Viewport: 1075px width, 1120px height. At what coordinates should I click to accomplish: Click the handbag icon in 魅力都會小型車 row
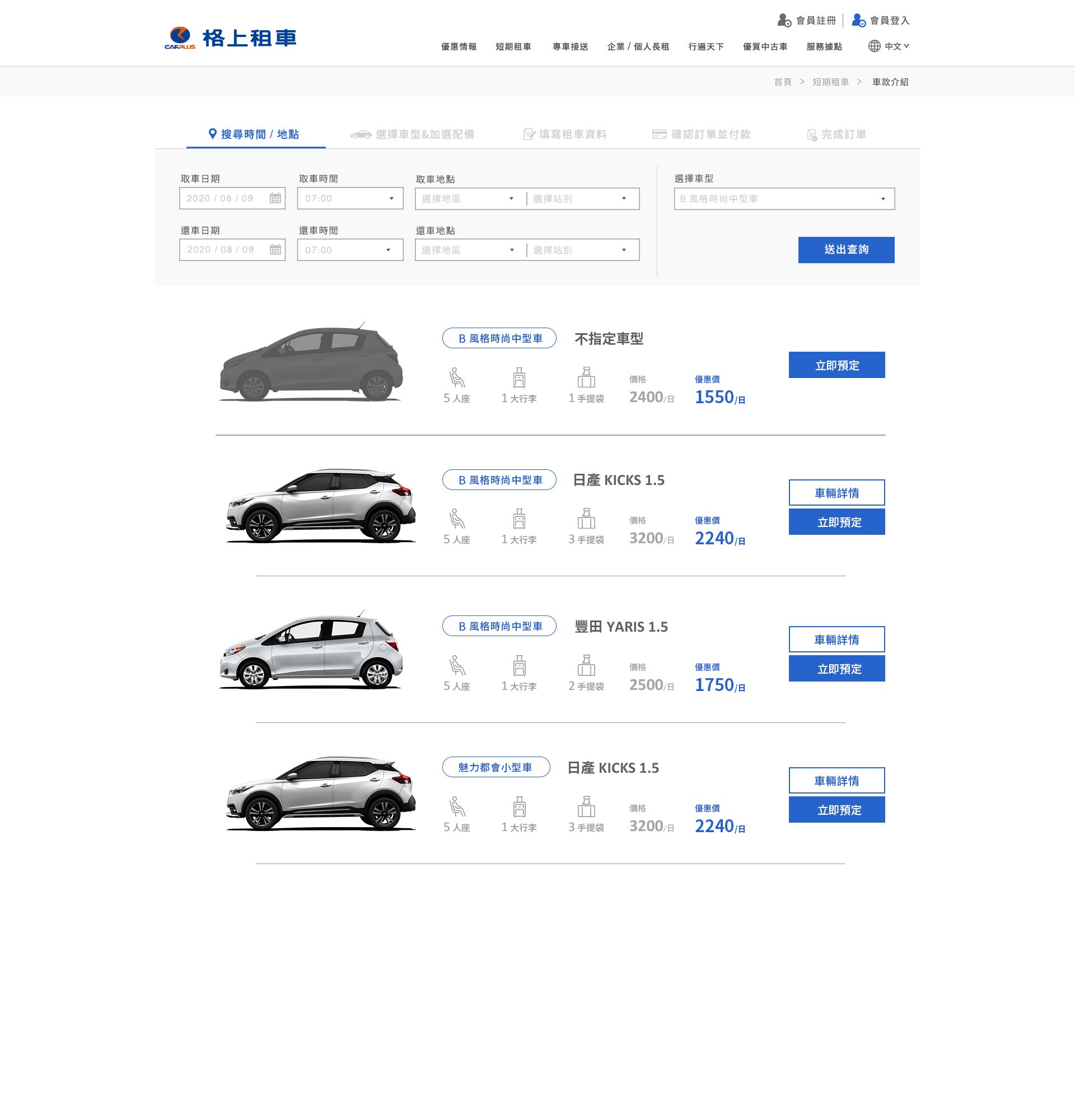click(x=586, y=807)
